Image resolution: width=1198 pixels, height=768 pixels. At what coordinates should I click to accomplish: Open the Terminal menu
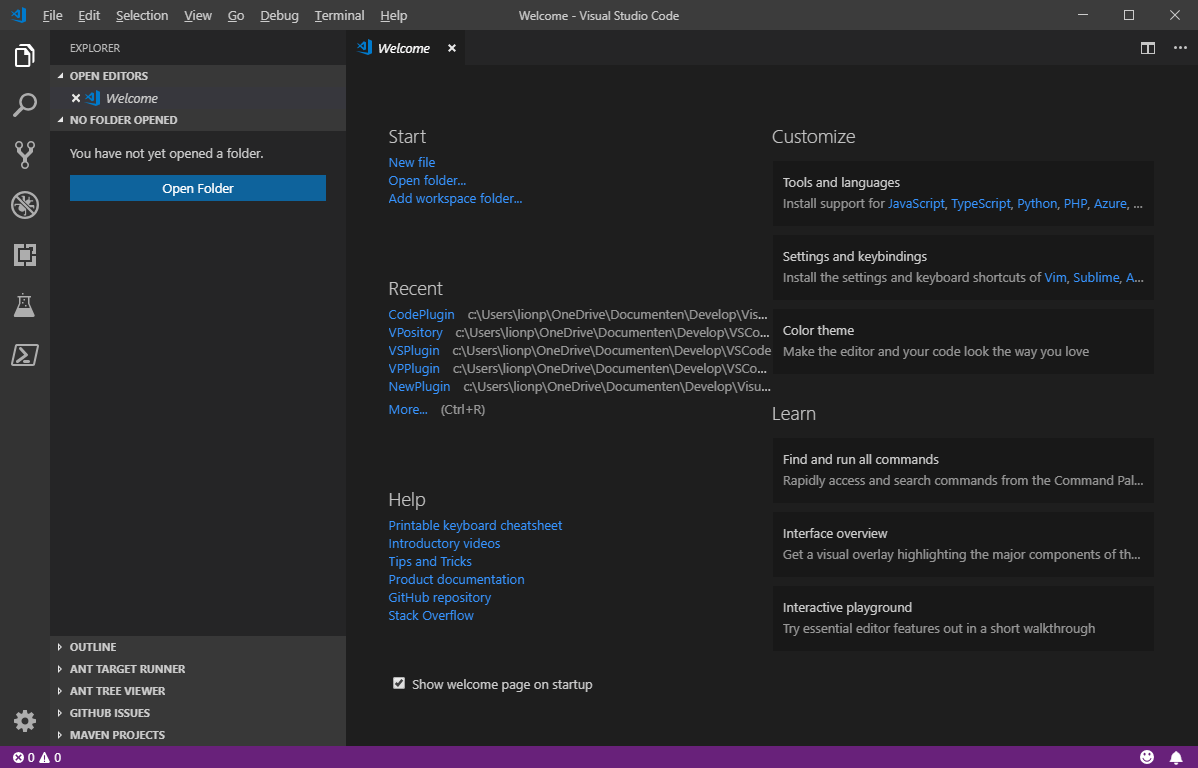(x=339, y=15)
